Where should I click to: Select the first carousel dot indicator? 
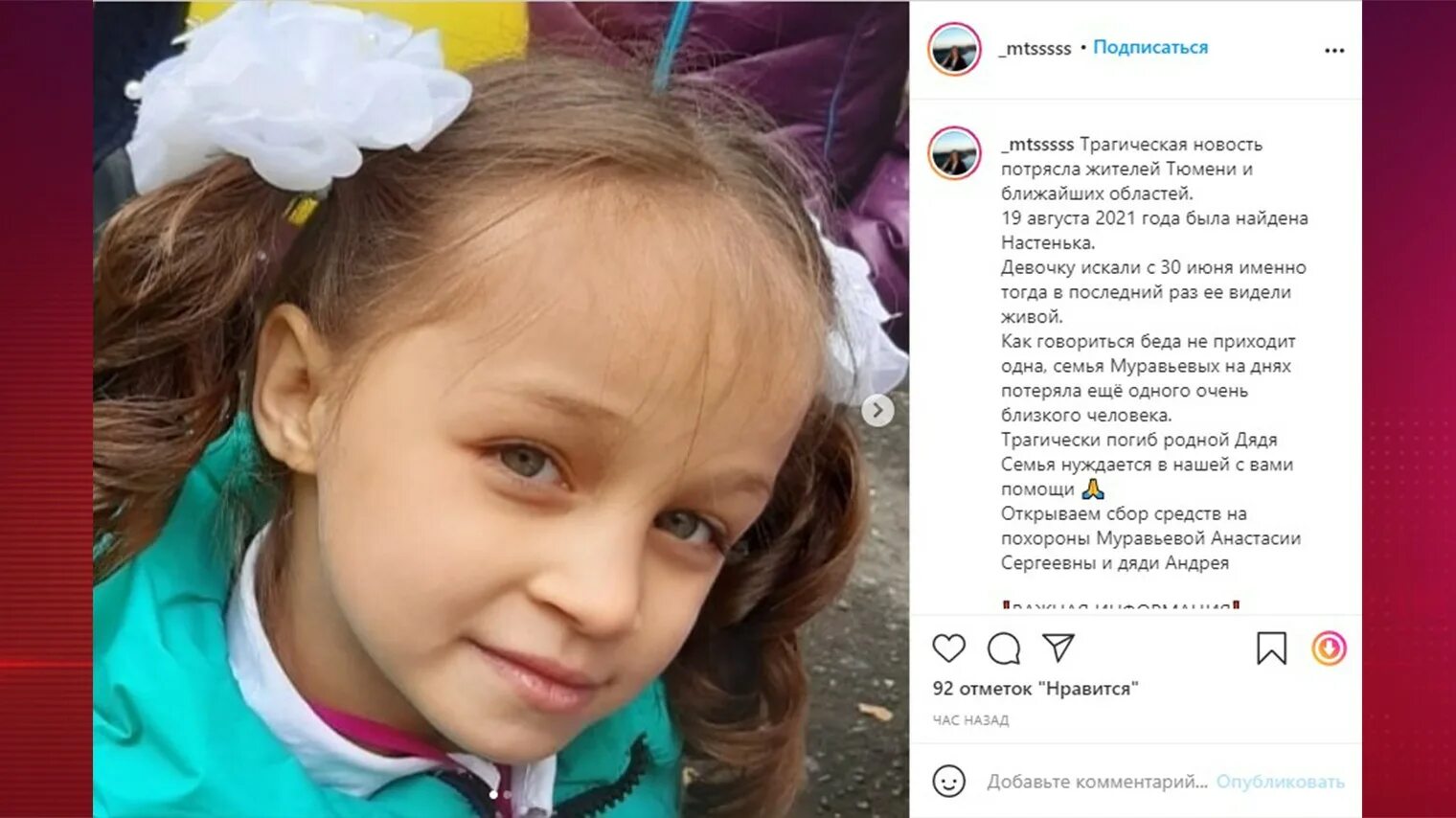[493, 794]
